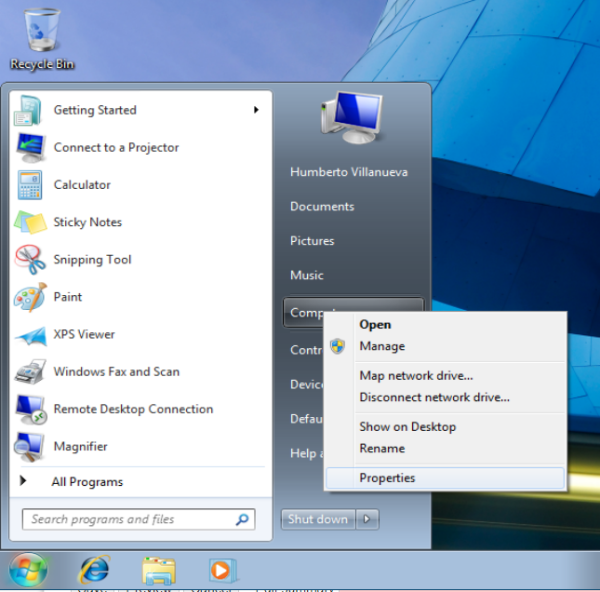The image size is (600, 592).
Task: Launch Calculator via its icon
Action: pyautogui.click(x=30, y=185)
